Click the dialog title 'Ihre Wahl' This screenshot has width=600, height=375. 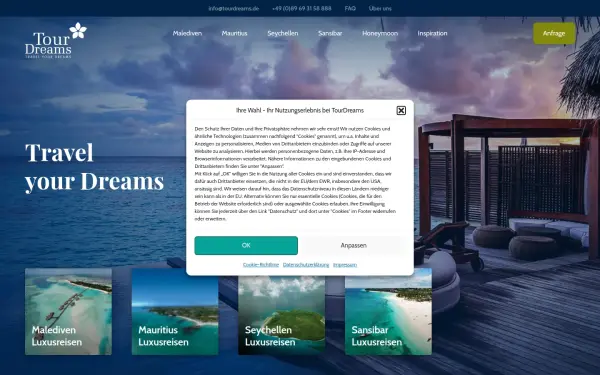click(x=300, y=110)
